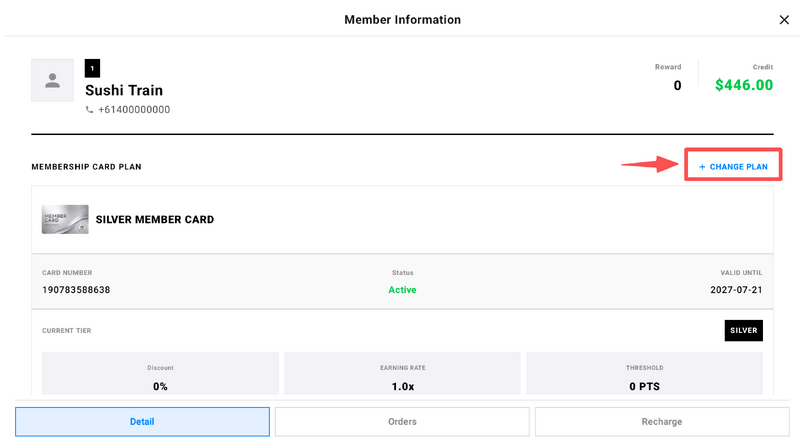Click the Silver Member Card image
Image resolution: width=800 pixels, height=444 pixels.
[65, 219]
